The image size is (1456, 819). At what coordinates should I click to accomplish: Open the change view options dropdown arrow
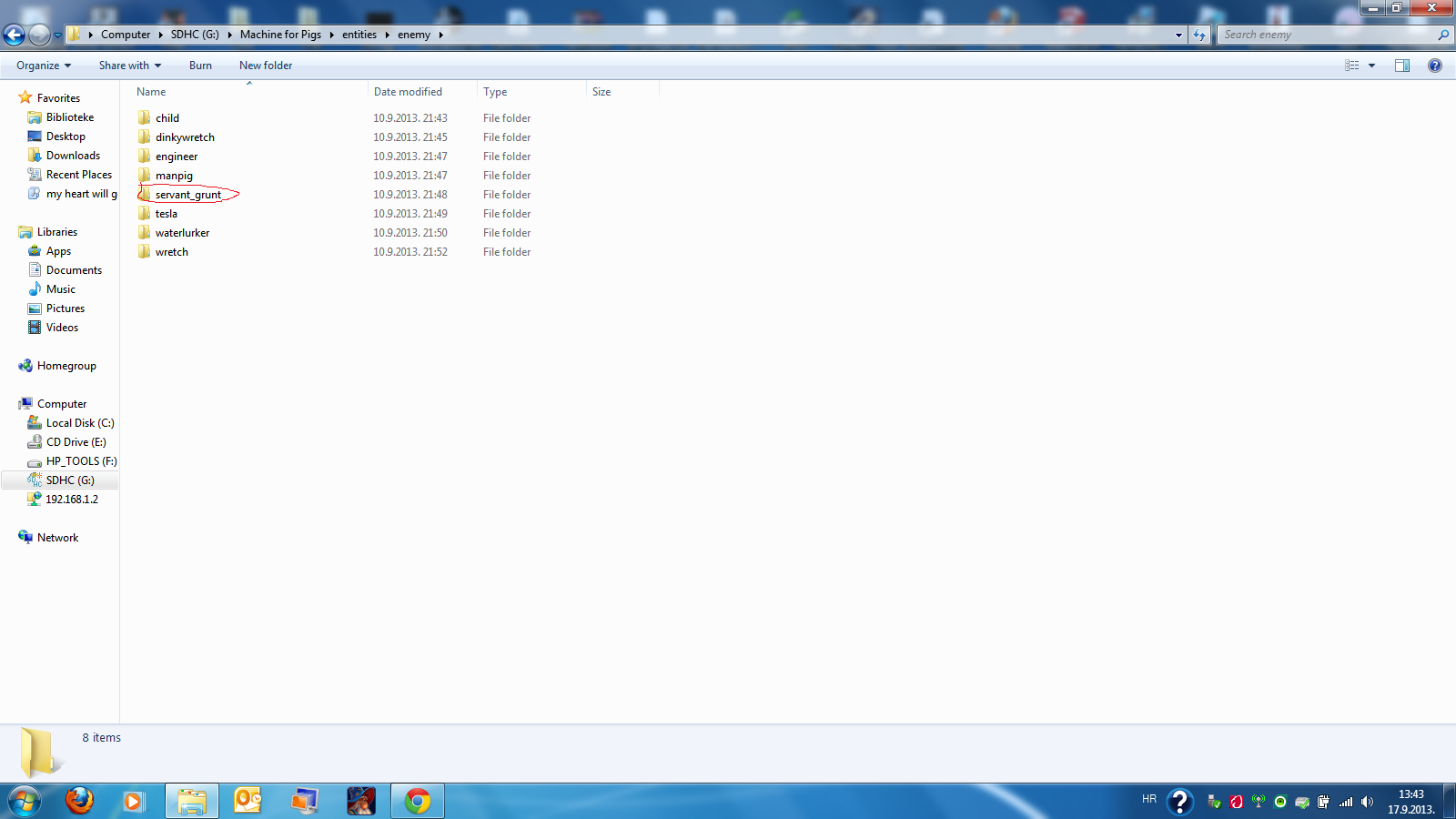pos(1371,66)
